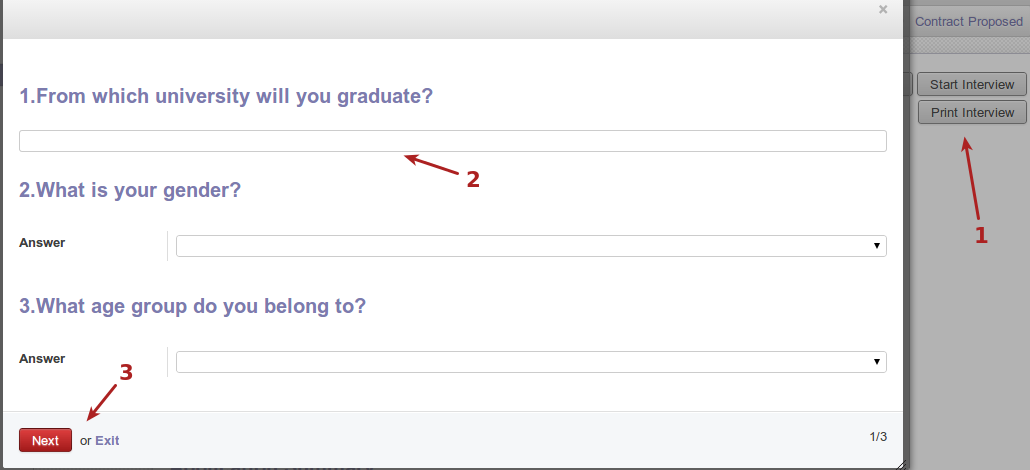This screenshot has height=470, width=1030.
Task: Click the 1/3 page indicator
Action: pyautogui.click(x=878, y=437)
